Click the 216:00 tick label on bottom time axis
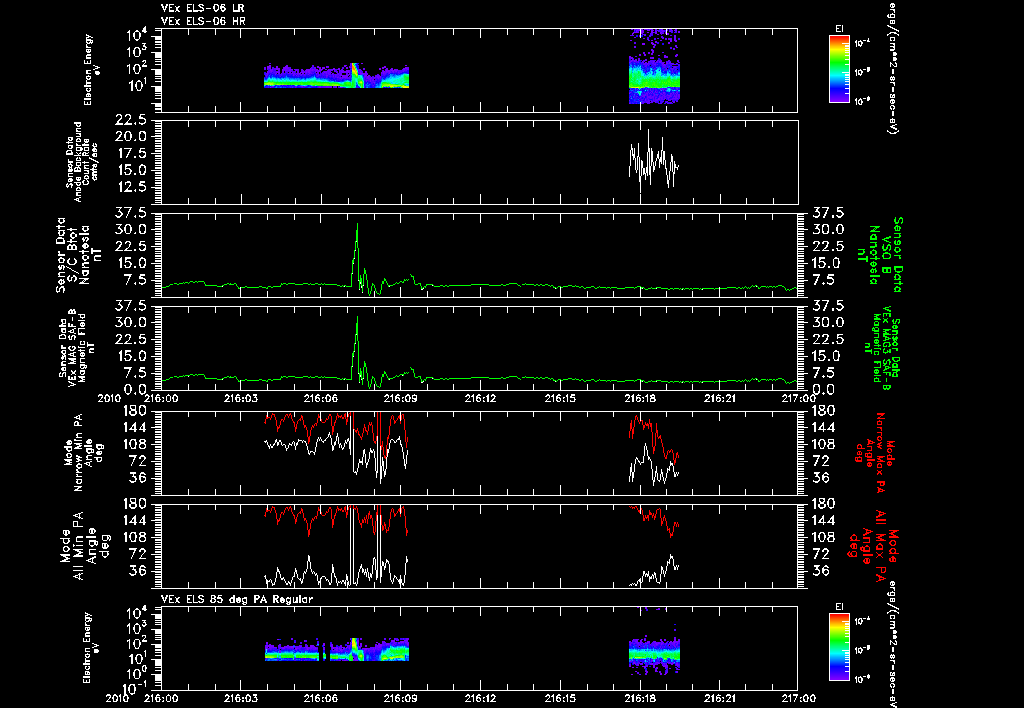This screenshot has height=708, width=1024. coord(161,698)
